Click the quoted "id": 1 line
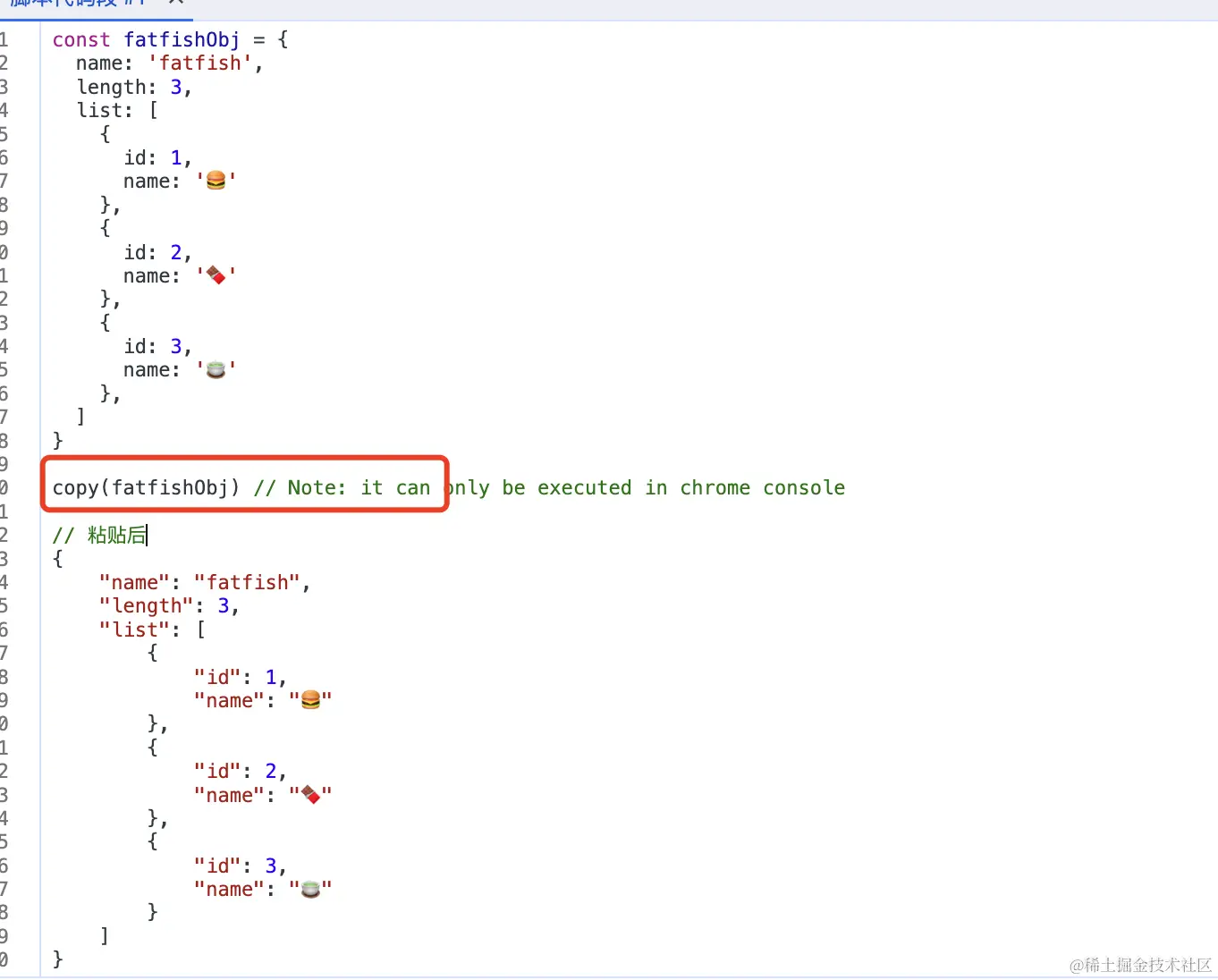Viewport: 1218px width, 980px height. (x=240, y=677)
